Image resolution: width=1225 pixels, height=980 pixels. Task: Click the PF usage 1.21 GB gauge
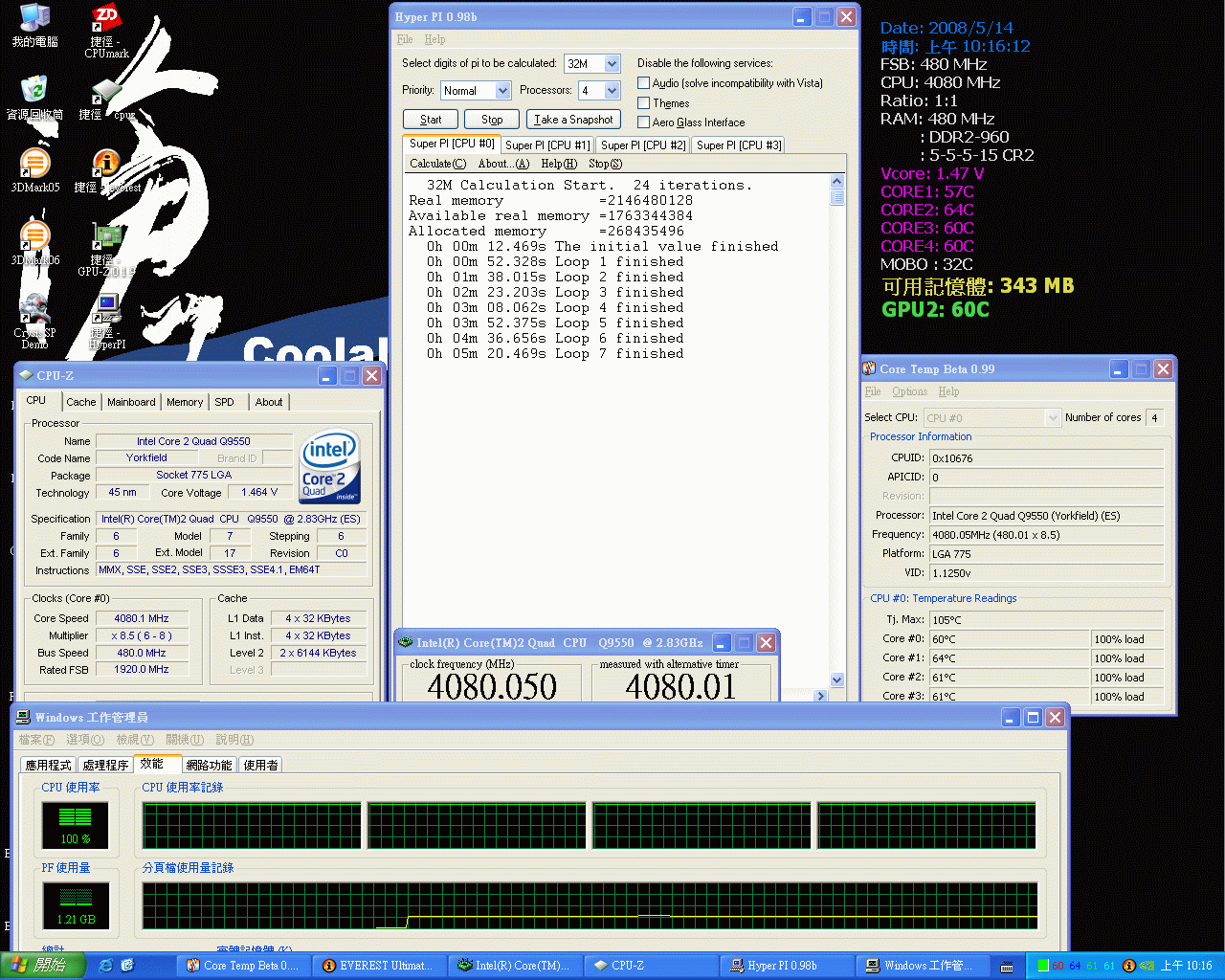coord(76,905)
